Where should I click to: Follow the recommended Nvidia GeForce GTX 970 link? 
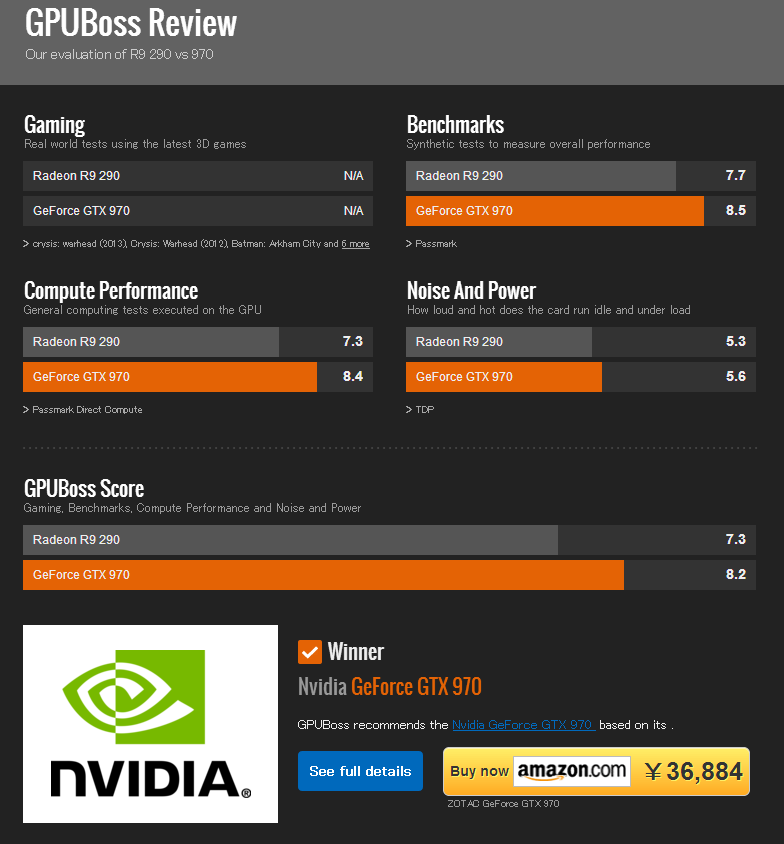click(523, 725)
